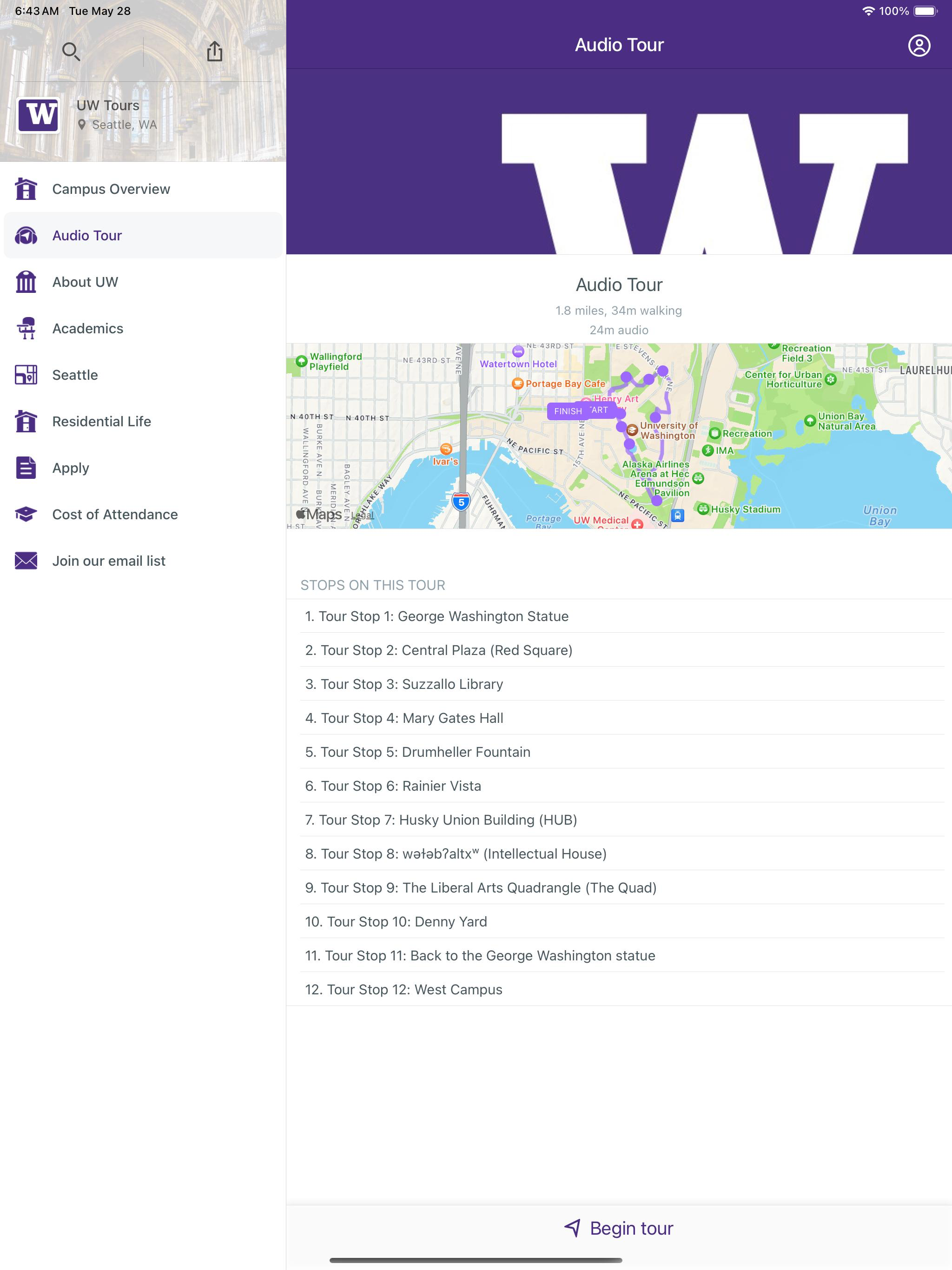Tap the Interstate 5 shield on map

coord(461,502)
